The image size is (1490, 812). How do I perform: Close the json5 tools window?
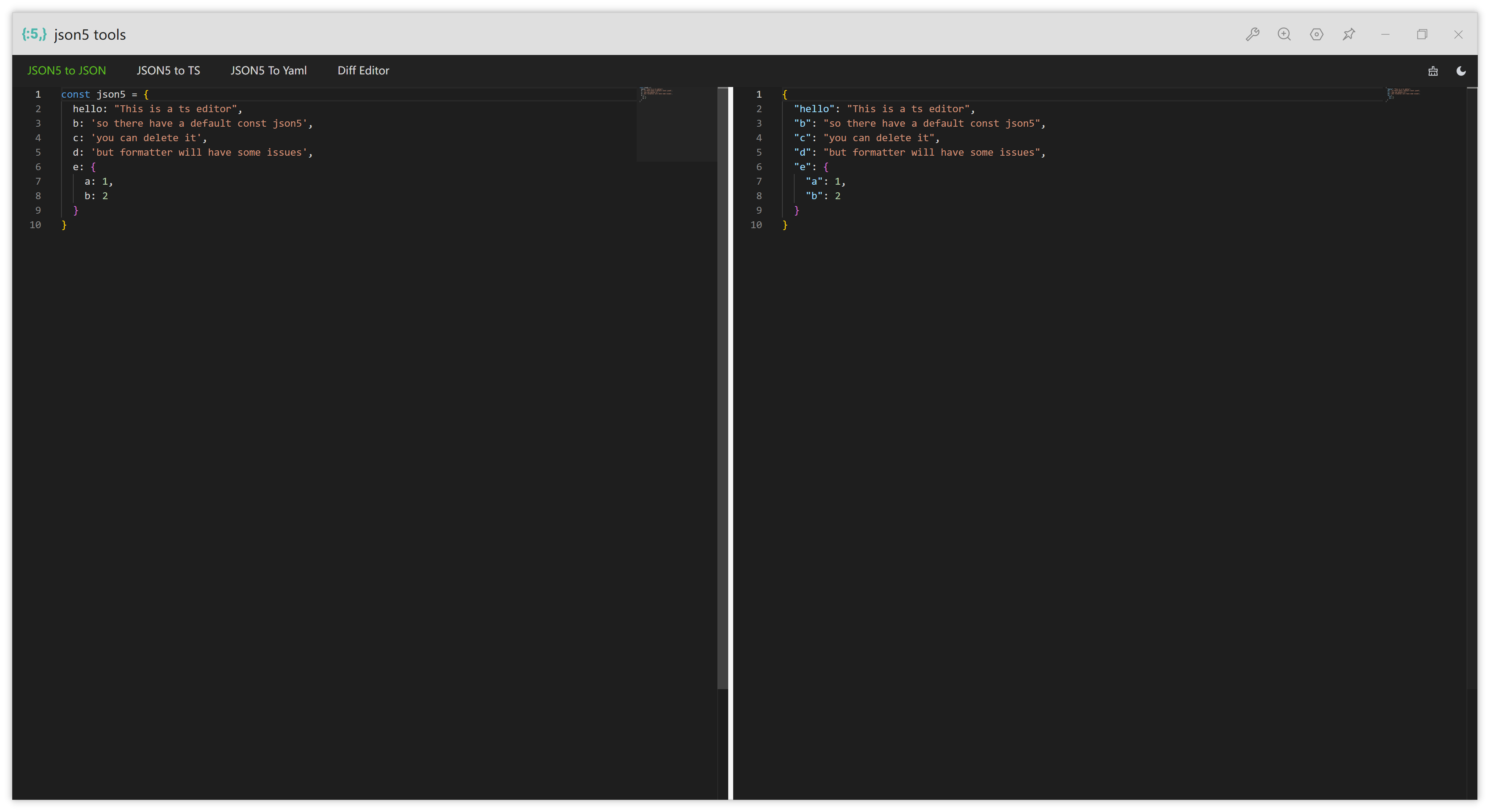coord(1458,34)
